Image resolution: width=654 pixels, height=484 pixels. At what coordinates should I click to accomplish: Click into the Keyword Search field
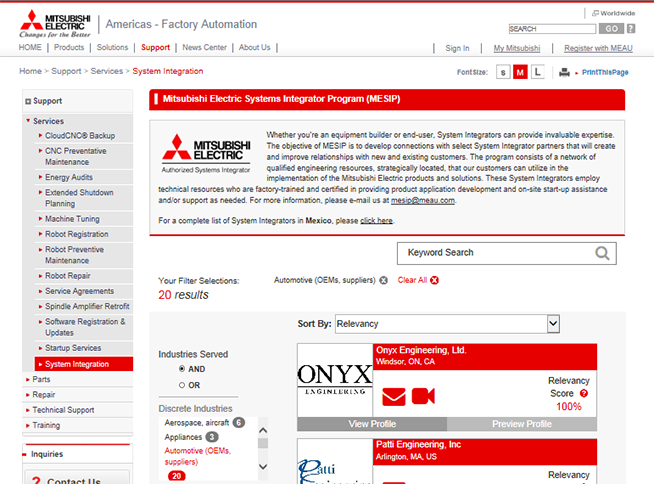[x=495, y=253]
